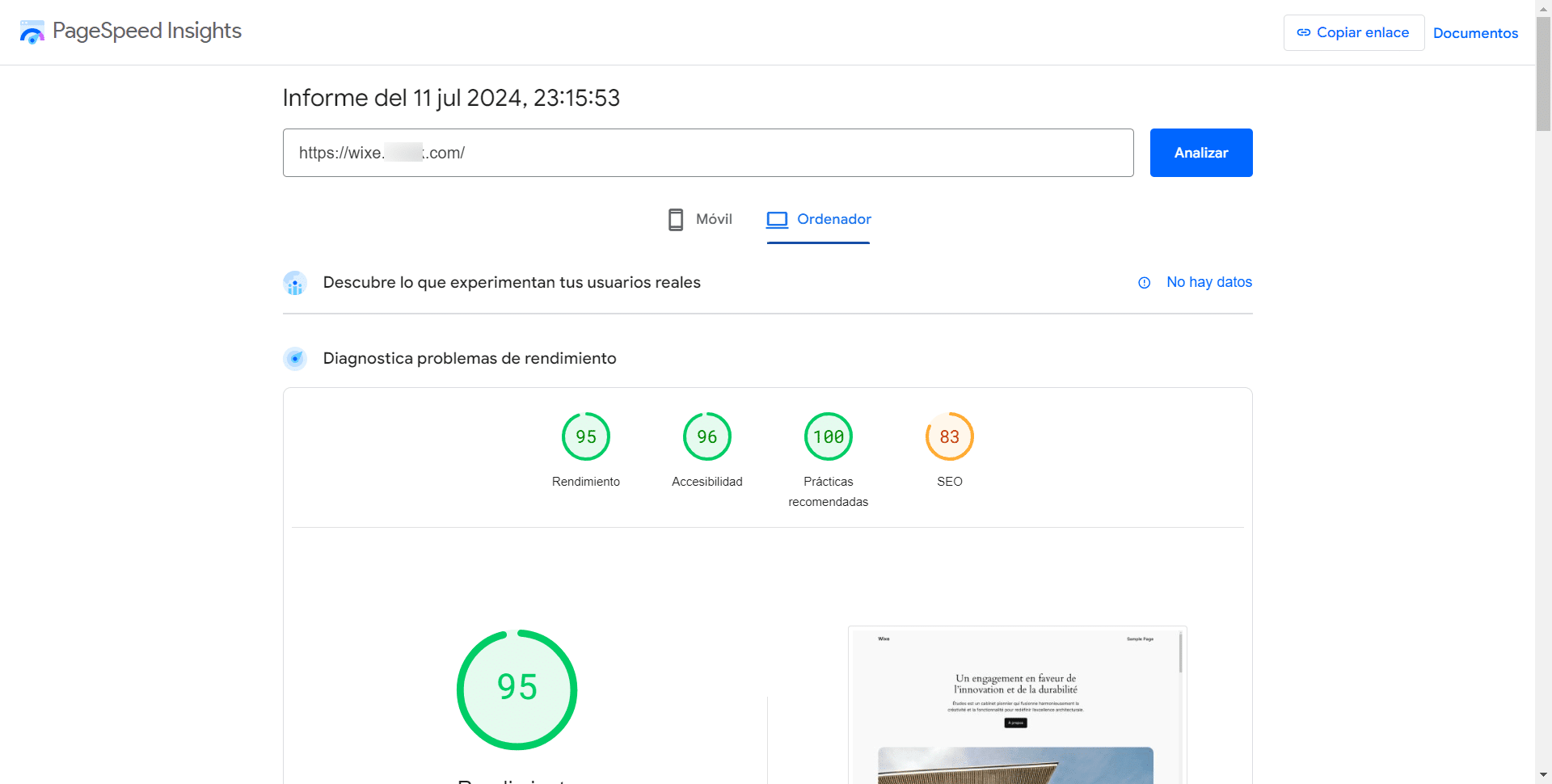Click the scrollbar down arrow
This screenshot has height=784, width=1552.
1543,775
